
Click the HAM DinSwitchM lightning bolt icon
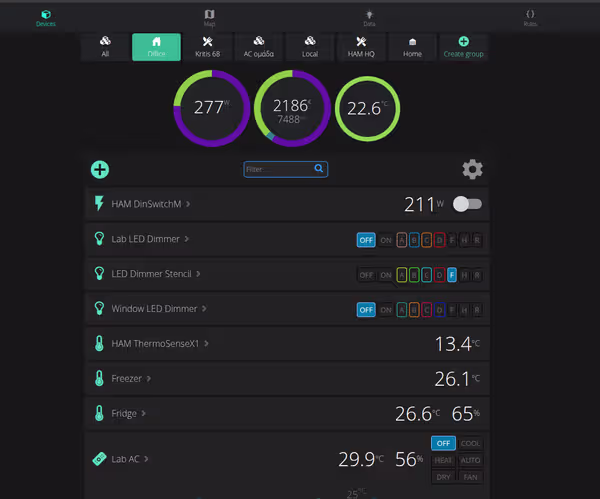click(x=99, y=203)
